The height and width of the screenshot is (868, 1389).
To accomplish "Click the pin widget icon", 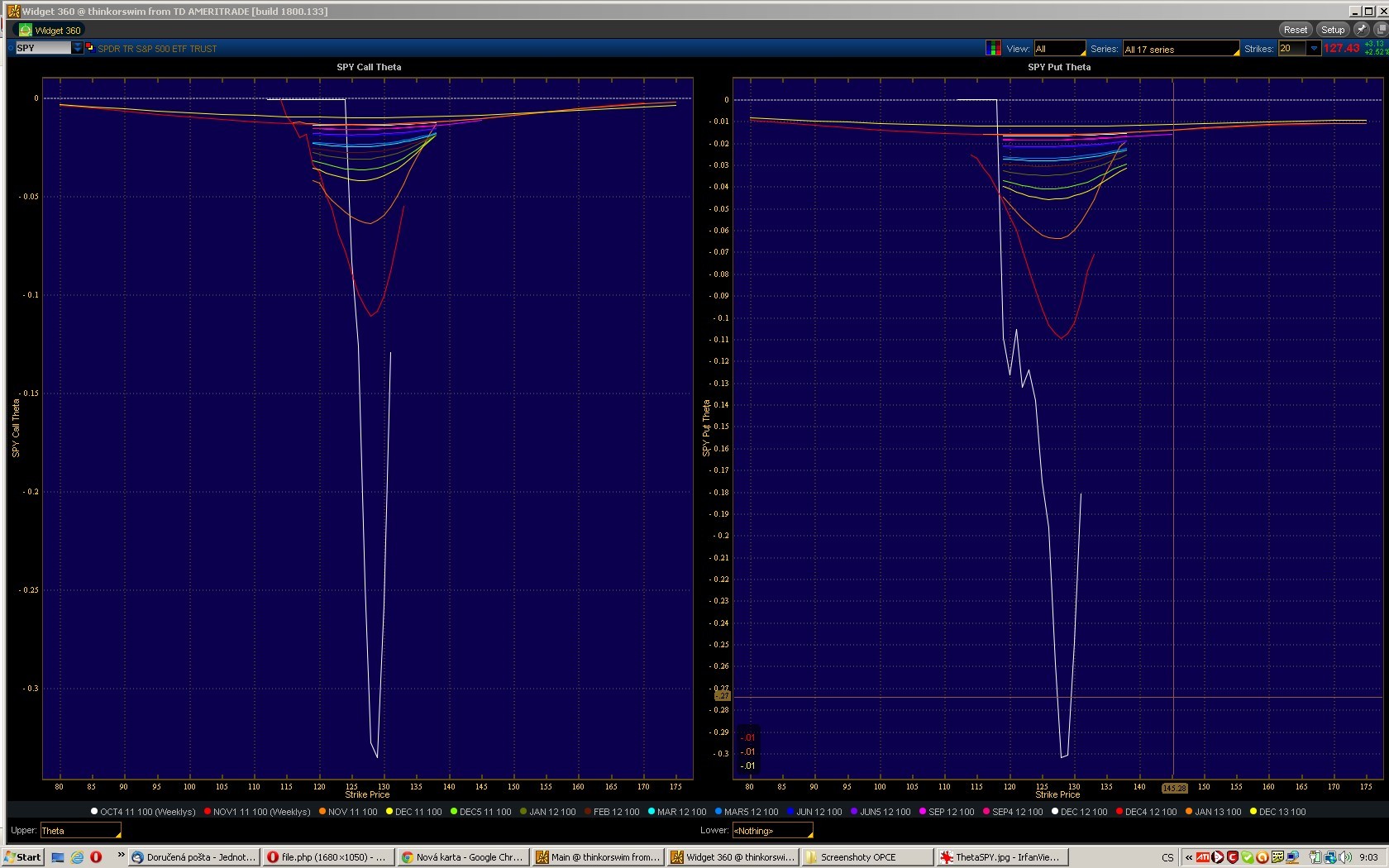I will coord(1362,29).
